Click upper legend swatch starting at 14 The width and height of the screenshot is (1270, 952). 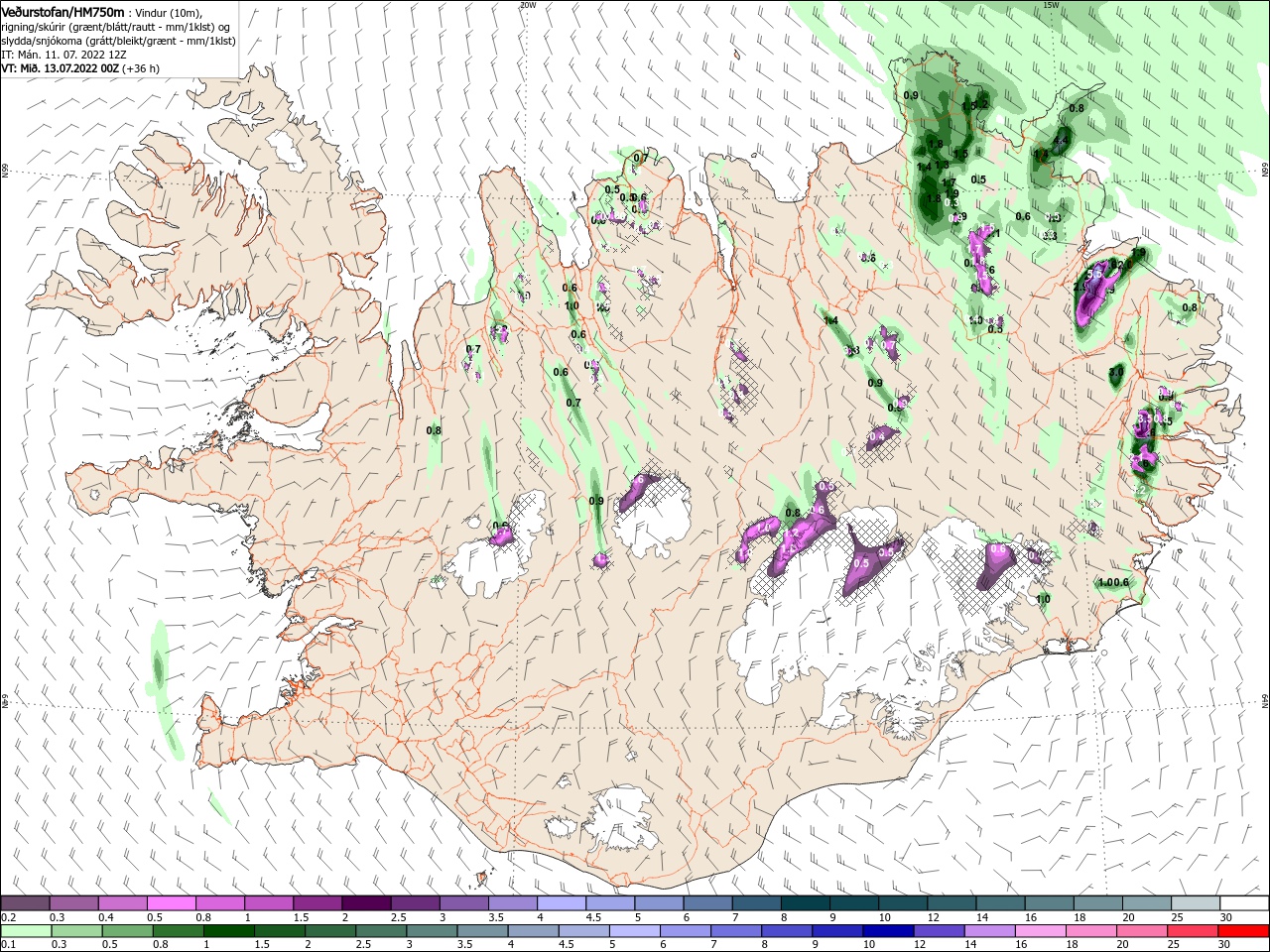pos(1001,902)
